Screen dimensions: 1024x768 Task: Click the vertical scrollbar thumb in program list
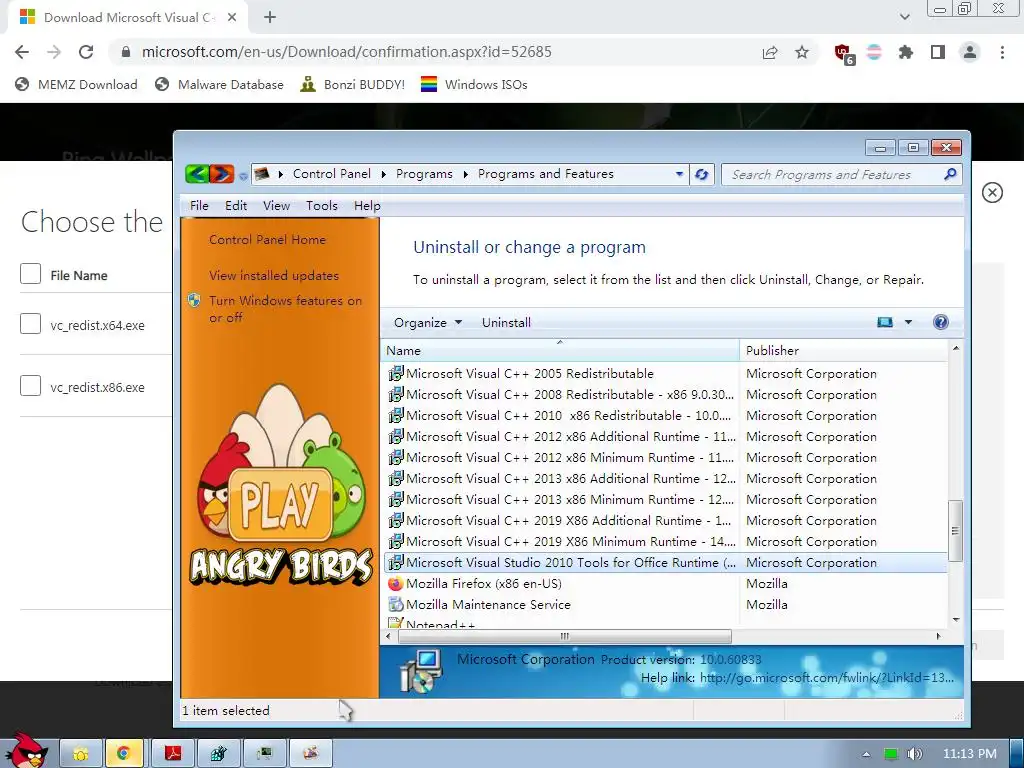pos(955,531)
